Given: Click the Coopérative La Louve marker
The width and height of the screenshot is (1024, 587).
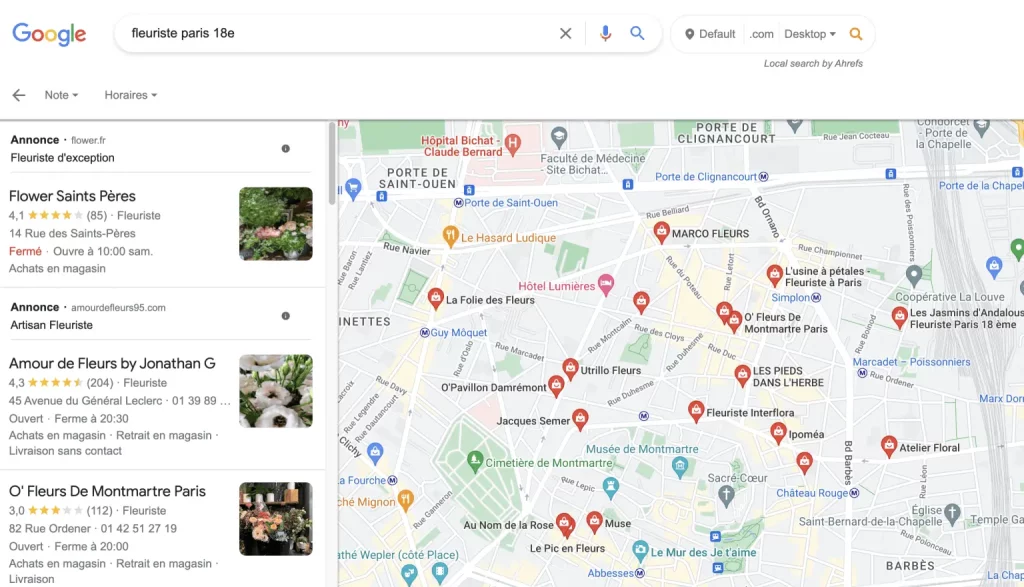Looking at the screenshot, I should [914, 275].
